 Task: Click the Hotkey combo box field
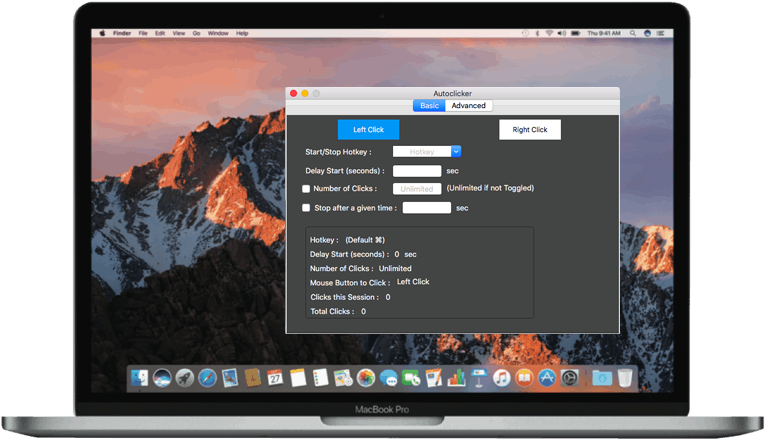[x=422, y=152]
